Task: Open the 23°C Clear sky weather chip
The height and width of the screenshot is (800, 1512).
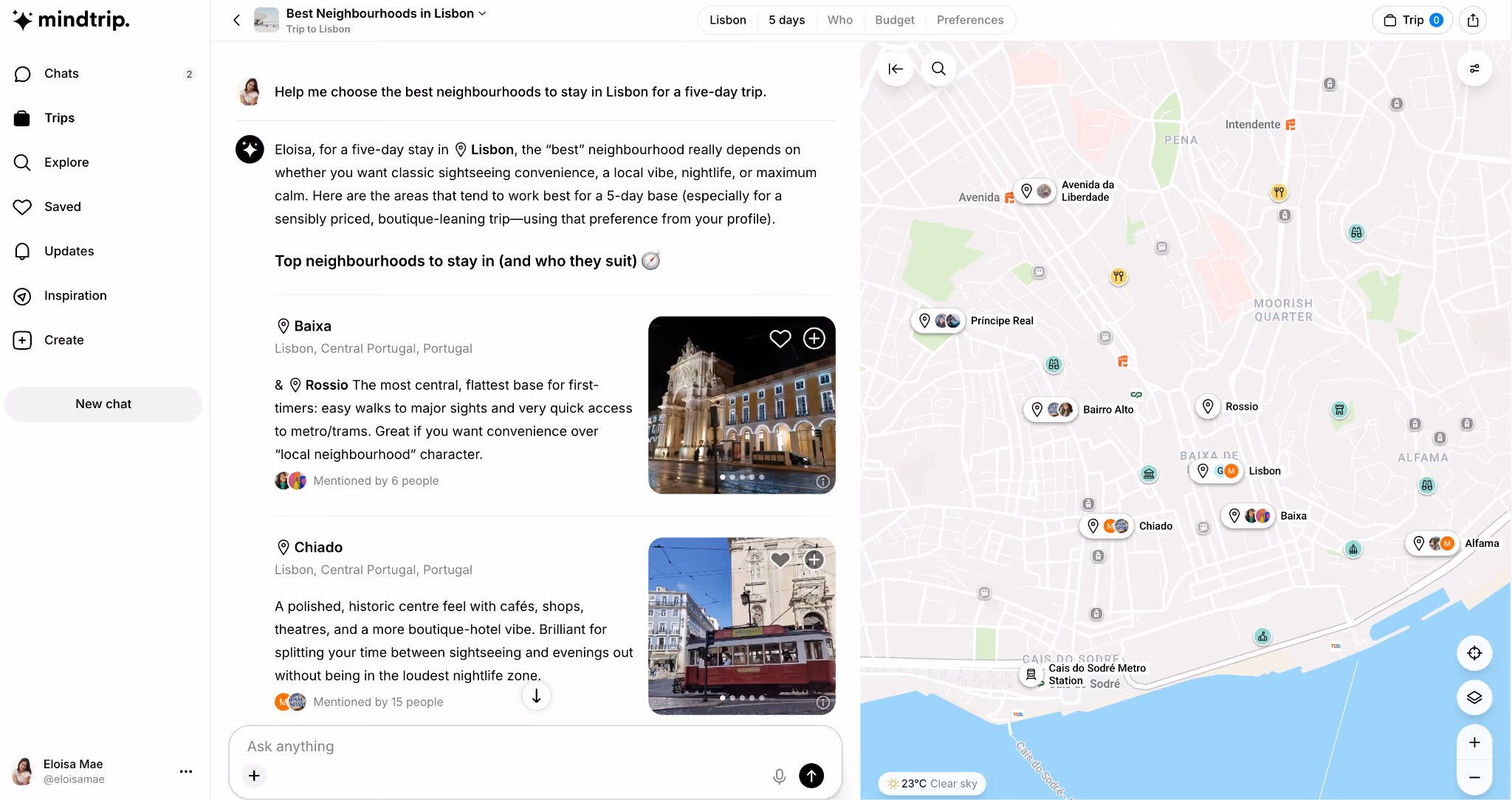Action: click(932, 784)
